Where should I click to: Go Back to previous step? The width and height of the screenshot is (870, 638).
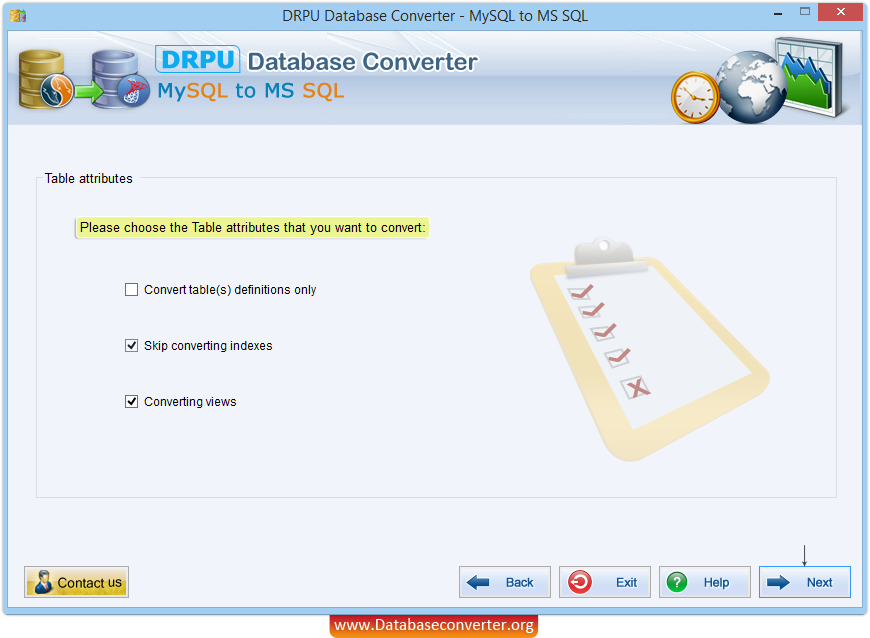pos(504,582)
